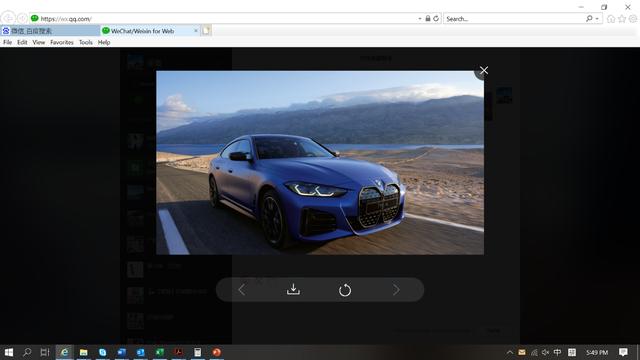Open Favorites star icon
The height and width of the screenshot is (360, 640).
point(622,19)
